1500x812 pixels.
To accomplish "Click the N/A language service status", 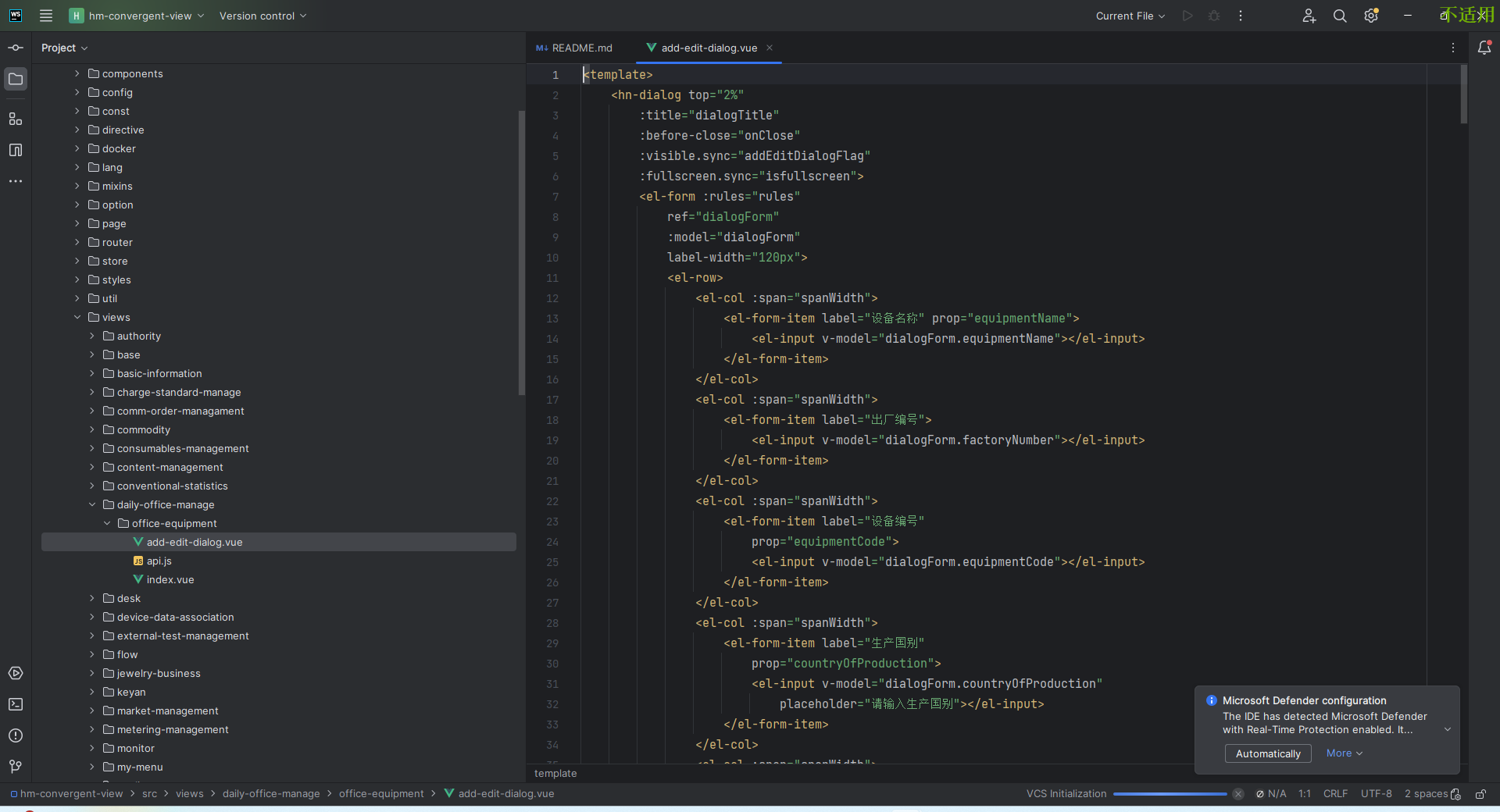I will 1271,794.
